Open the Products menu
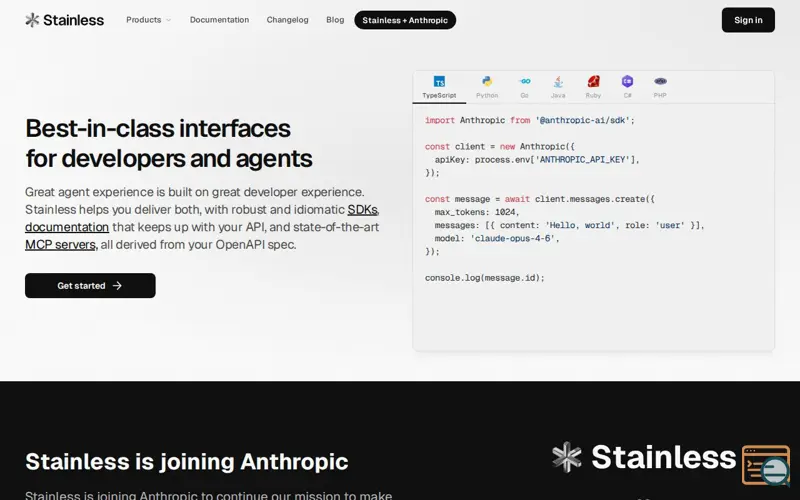 [x=148, y=20]
